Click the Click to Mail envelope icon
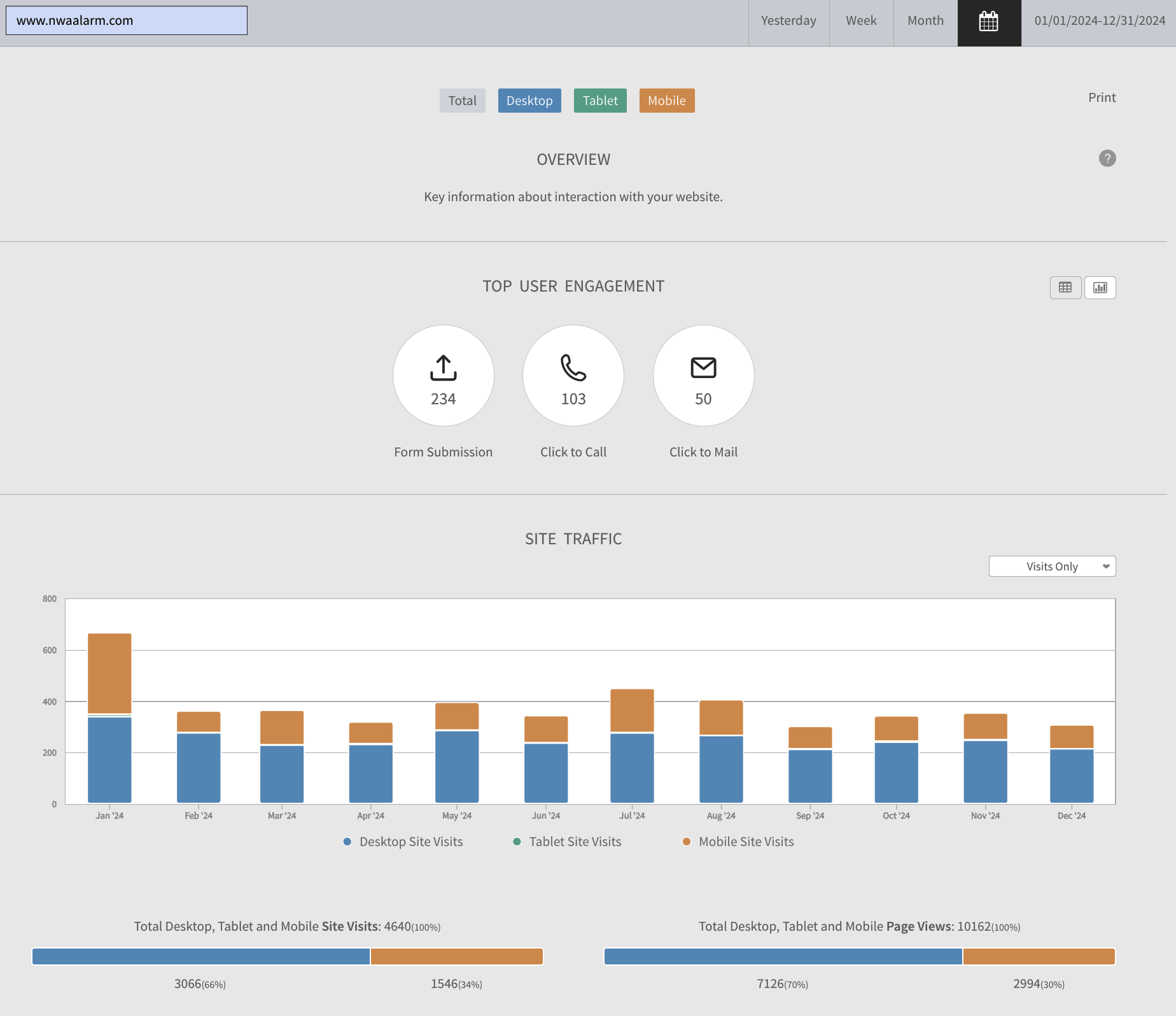 pyautogui.click(x=703, y=367)
